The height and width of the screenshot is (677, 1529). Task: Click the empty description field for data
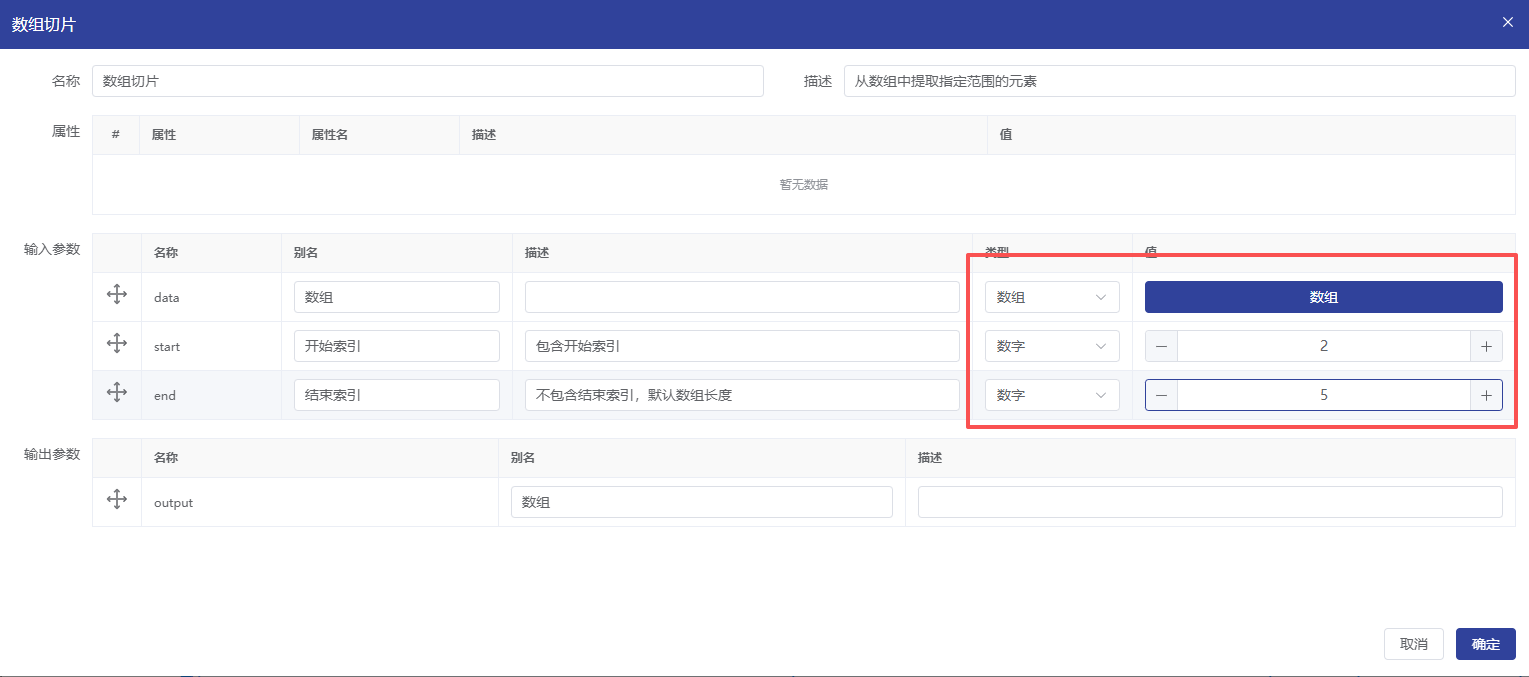coord(741,297)
